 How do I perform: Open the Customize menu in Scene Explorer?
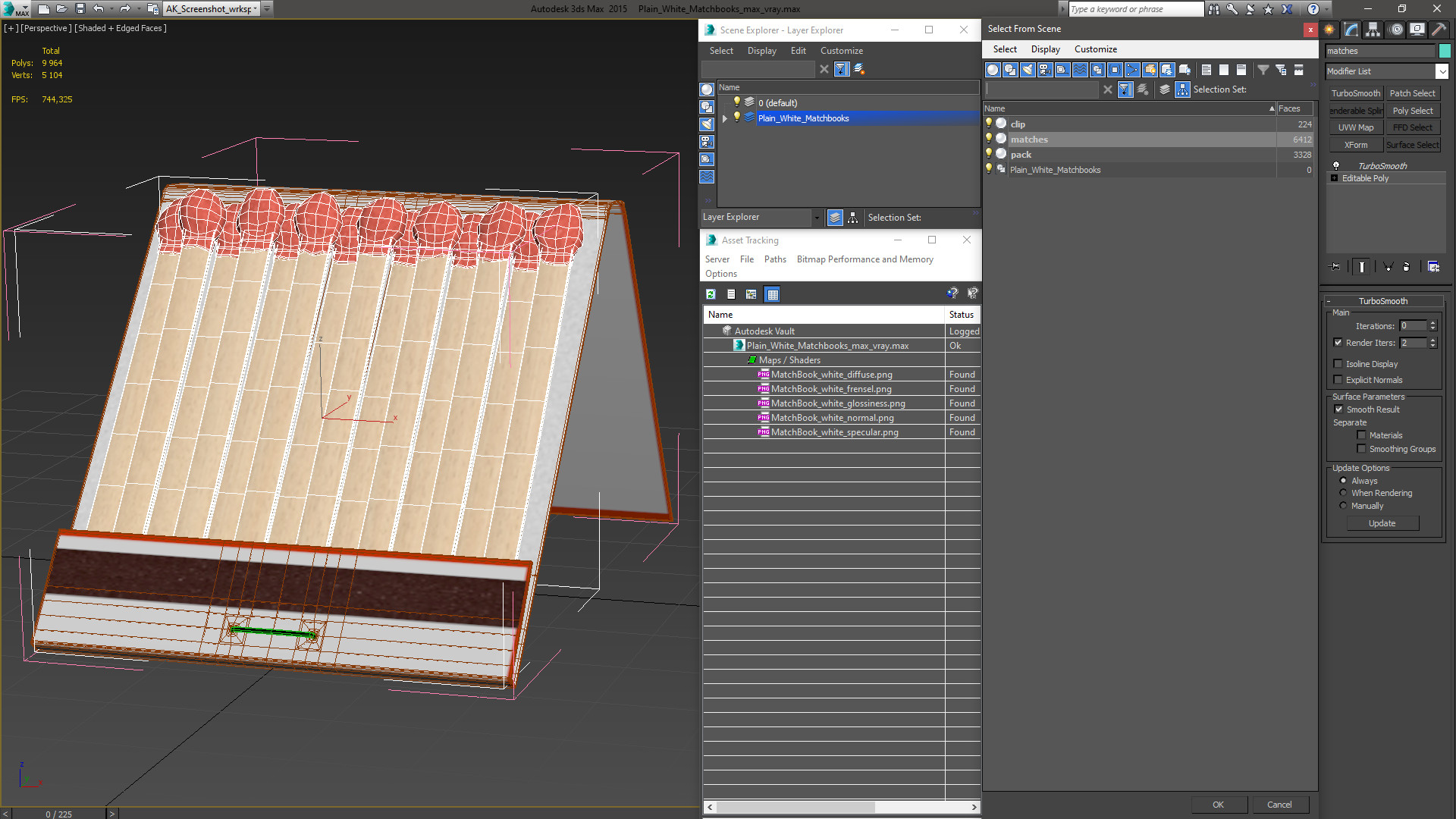tap(841, 51)
